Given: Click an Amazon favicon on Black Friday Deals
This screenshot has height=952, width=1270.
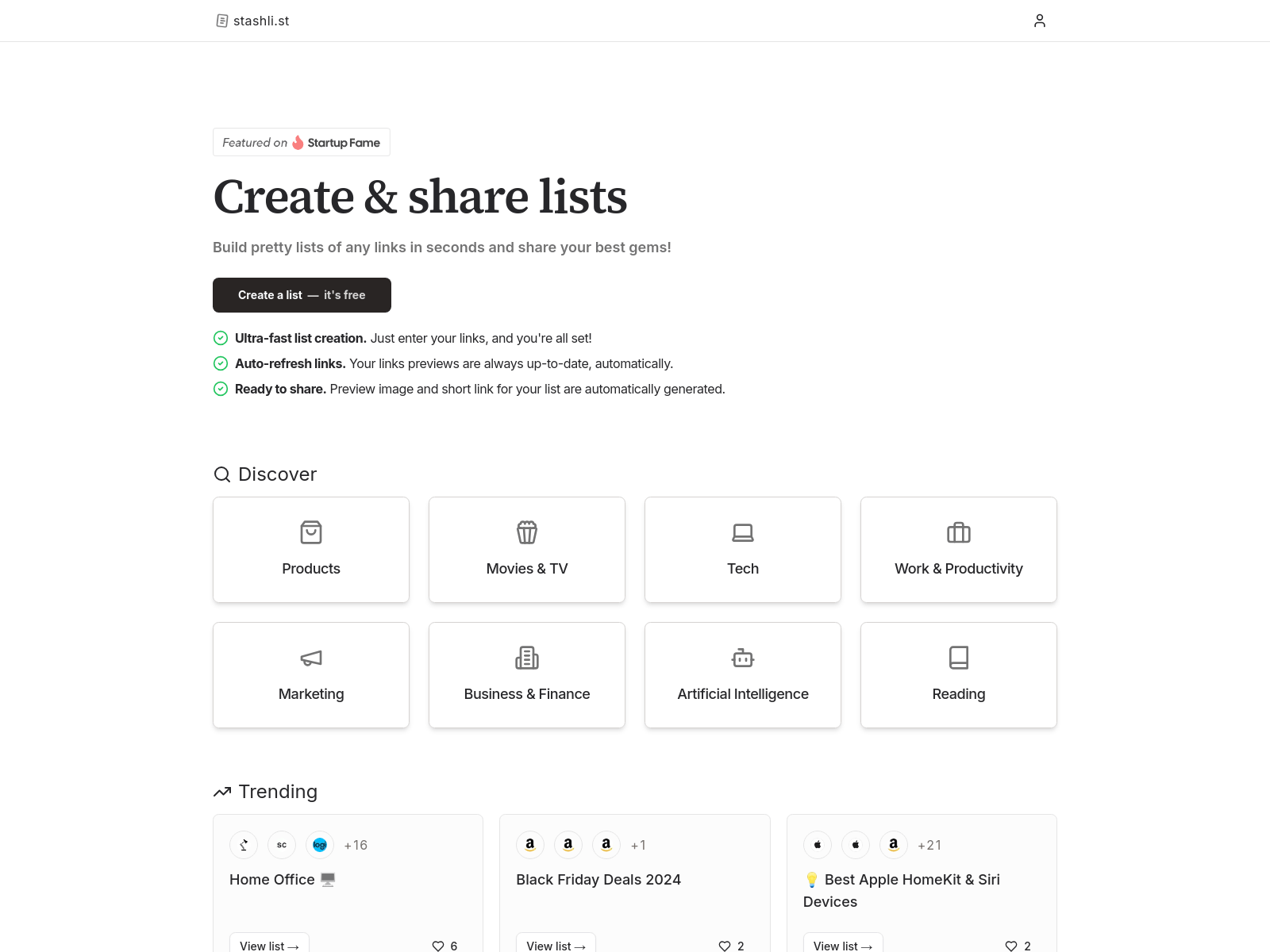Looking at the screenshot, I should coord(529,845).
